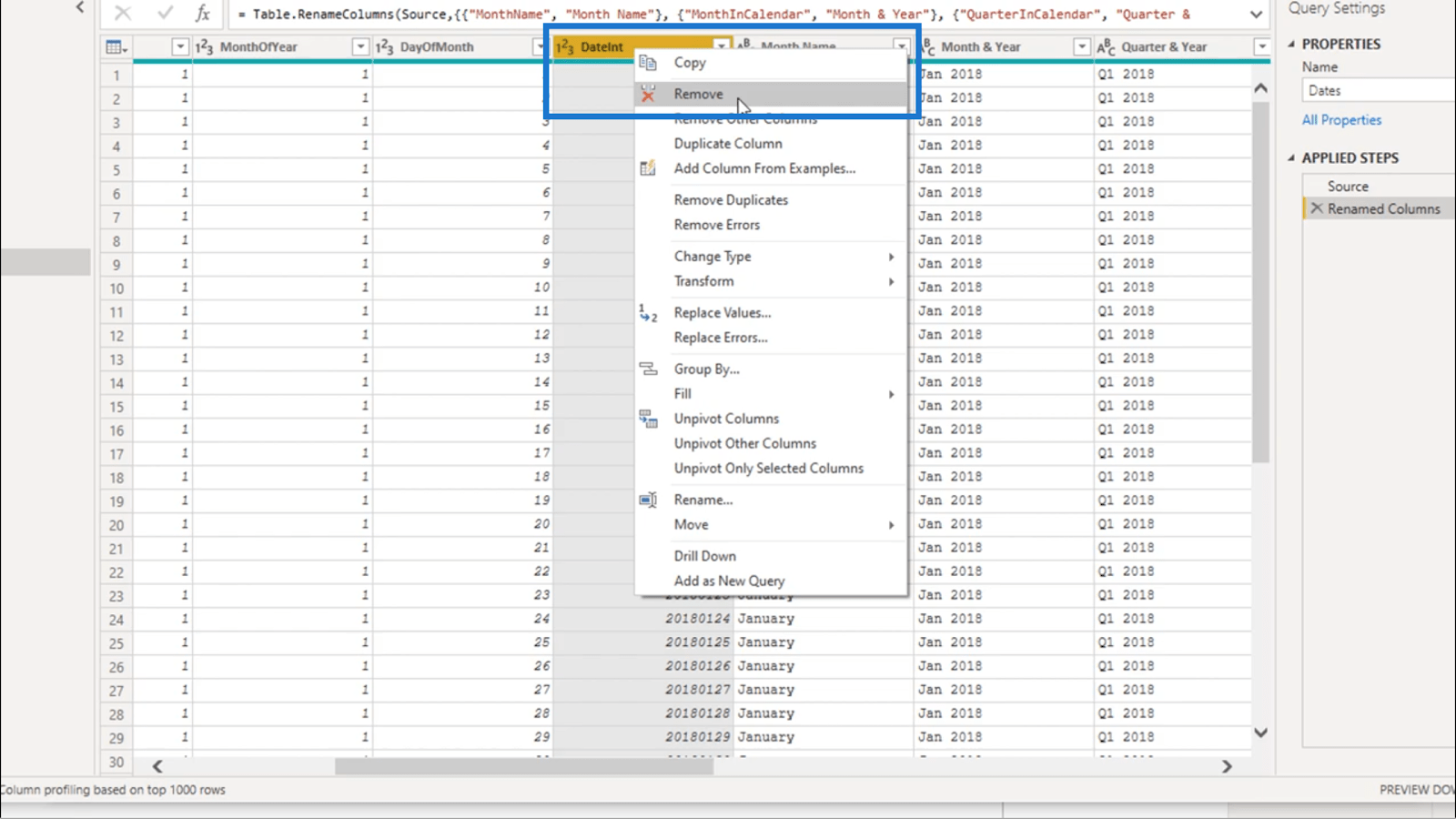The width and height of the screenshot is (1456, 819).
Task: Choose Remove from the context menu
Action: (x=698, y=94)
